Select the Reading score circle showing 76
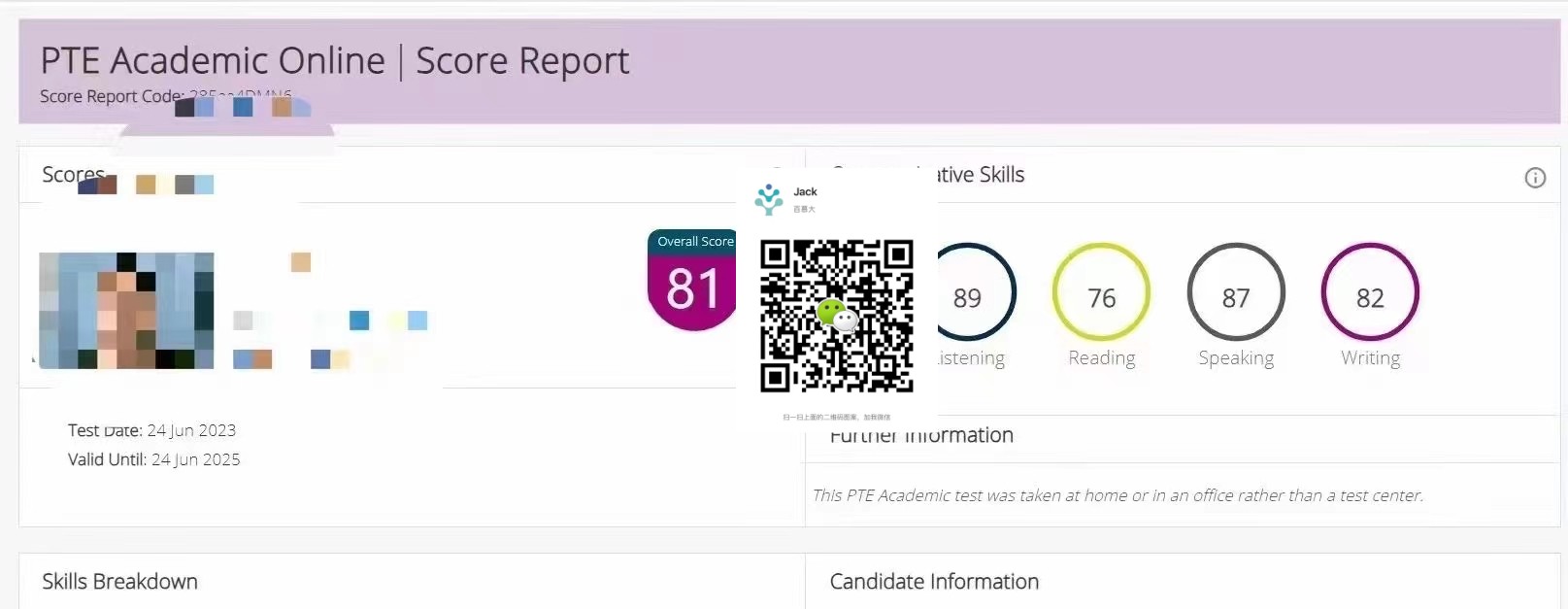Viewport: 1568px width, 609px height. point(1101,292)
